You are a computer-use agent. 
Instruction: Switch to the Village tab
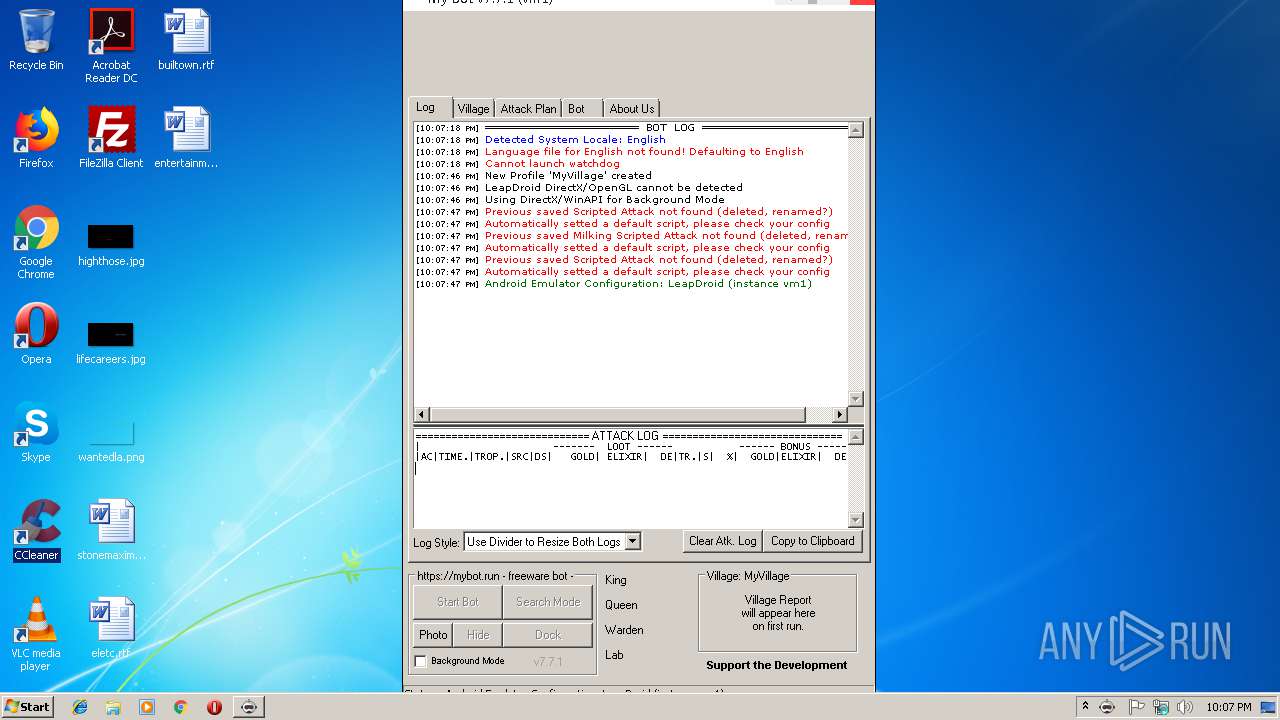(473, 109)
